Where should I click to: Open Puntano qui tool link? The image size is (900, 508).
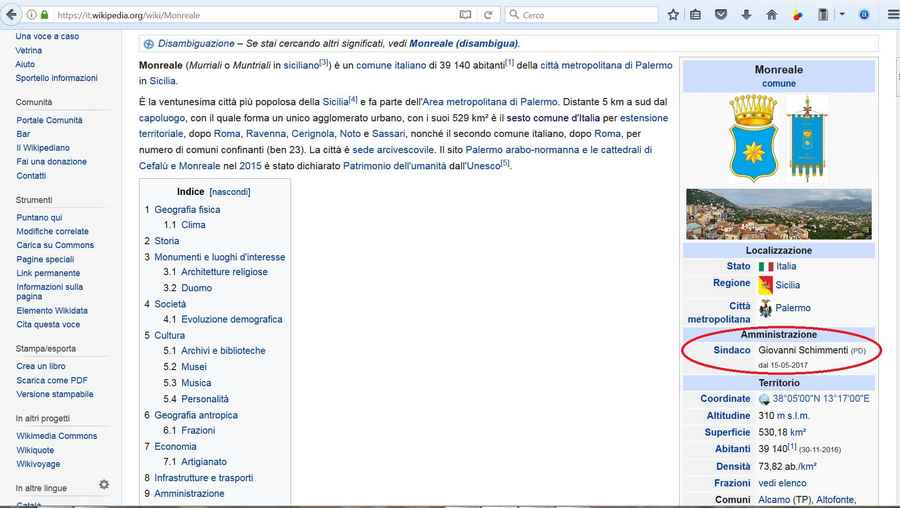pos(39,218)
